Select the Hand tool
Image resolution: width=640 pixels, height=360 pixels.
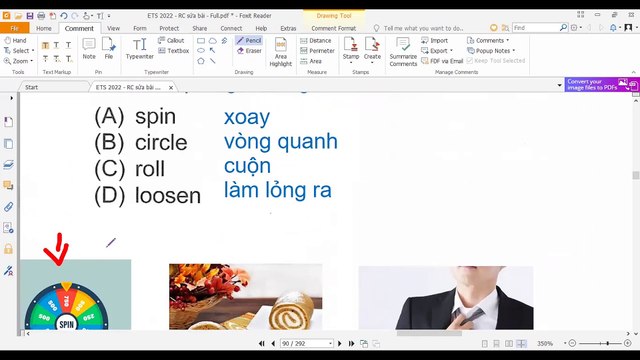click(15, 40)
